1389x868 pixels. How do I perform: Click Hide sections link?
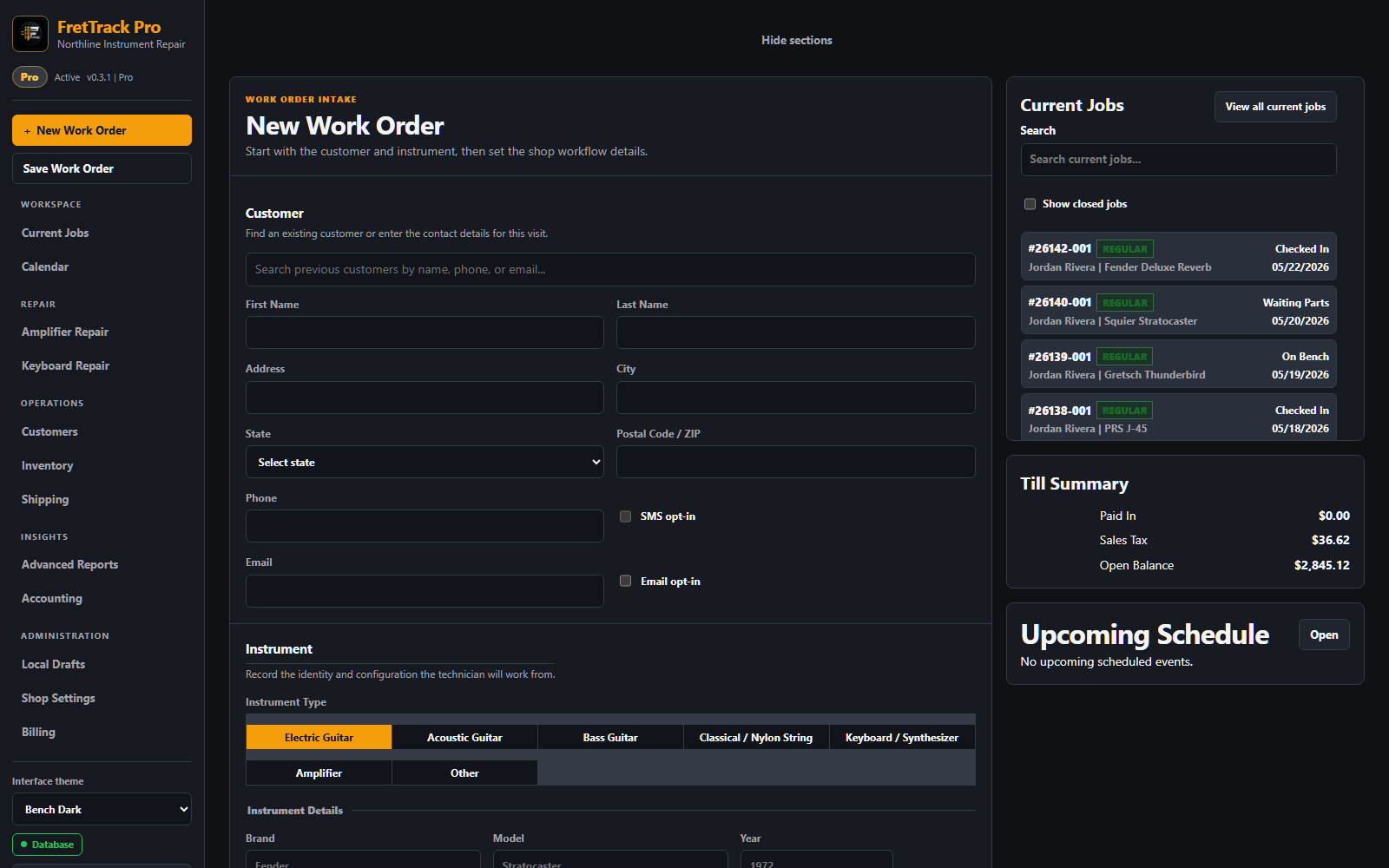click(796, 40)
